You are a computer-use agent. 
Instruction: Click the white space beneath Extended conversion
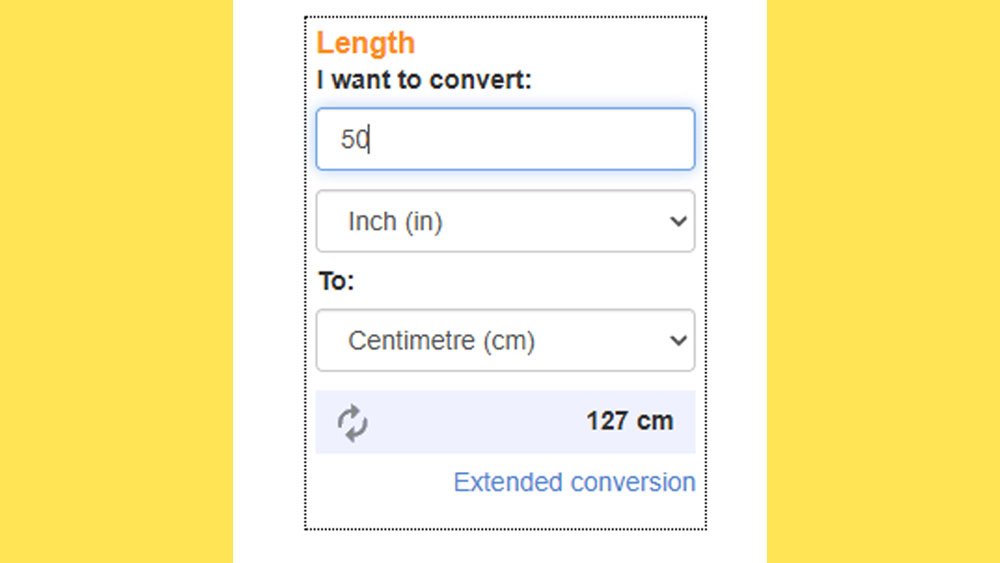pos(505,512)
